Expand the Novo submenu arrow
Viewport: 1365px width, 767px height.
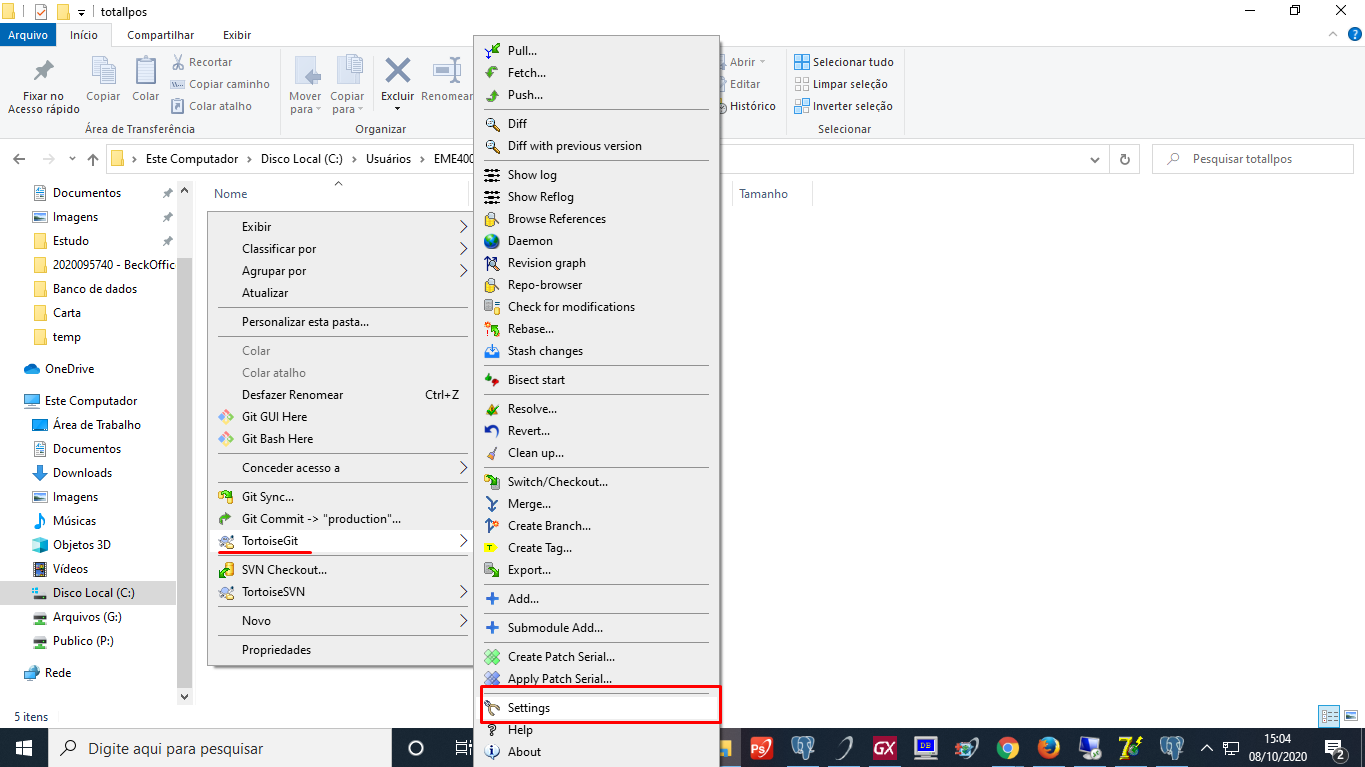463,621
